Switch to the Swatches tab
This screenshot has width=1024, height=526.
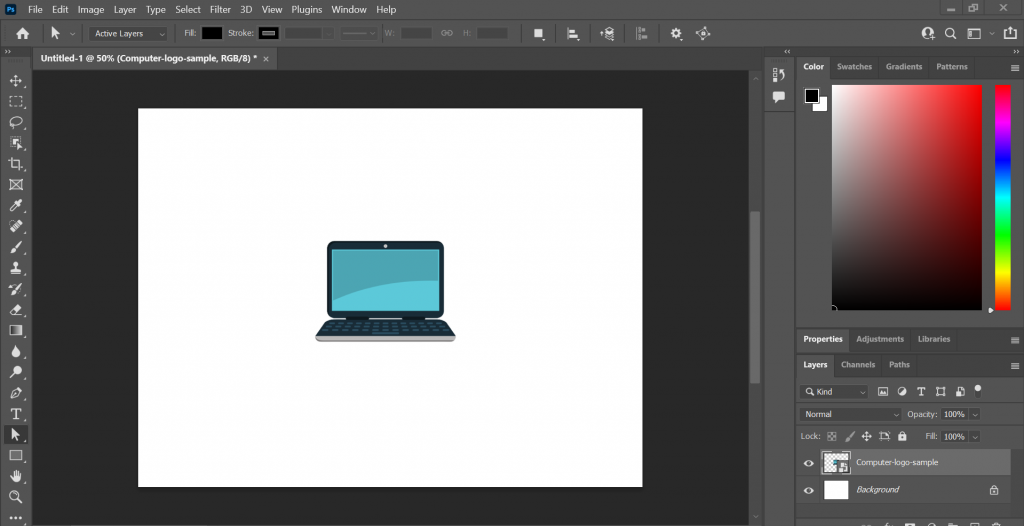[854, 67]
